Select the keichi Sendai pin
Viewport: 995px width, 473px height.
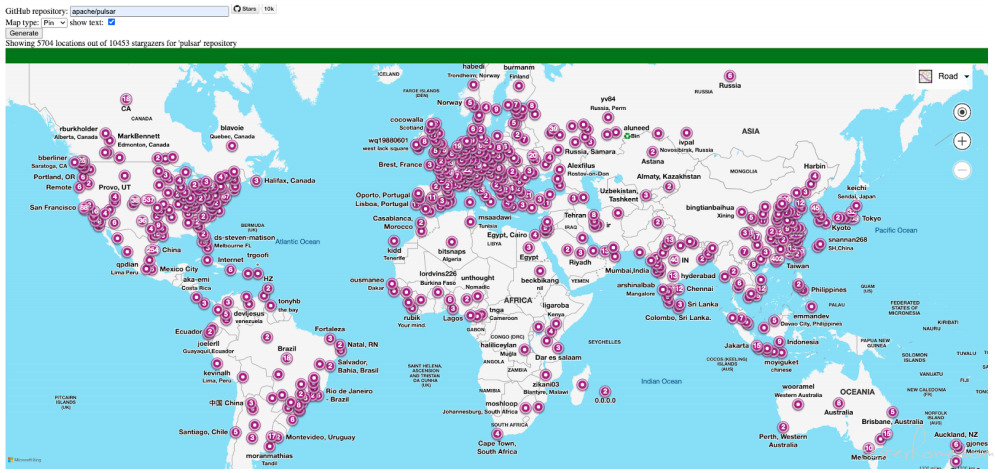[x=857, y=206]
